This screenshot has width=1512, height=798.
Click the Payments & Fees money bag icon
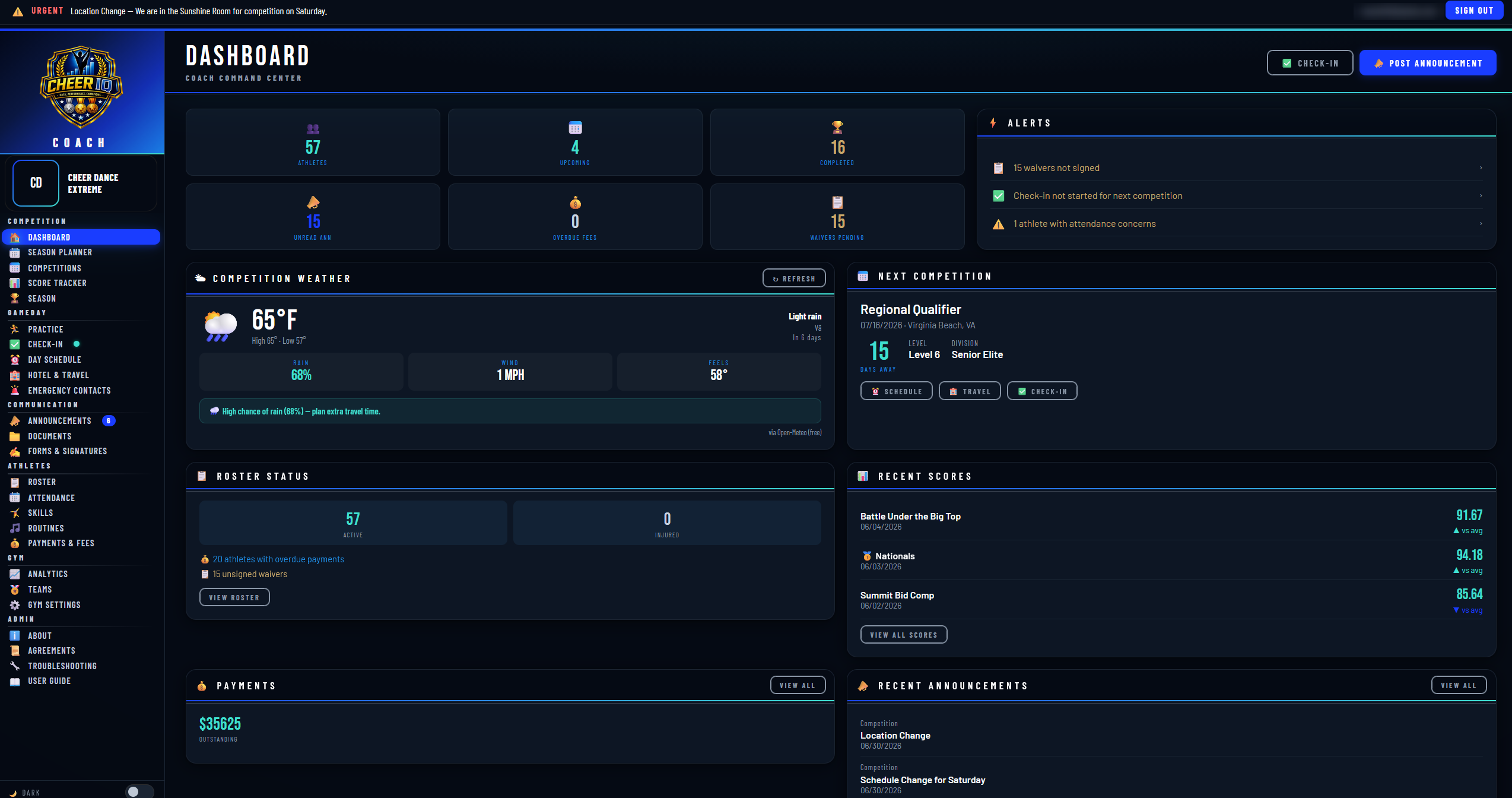click(x=15, y=544)
